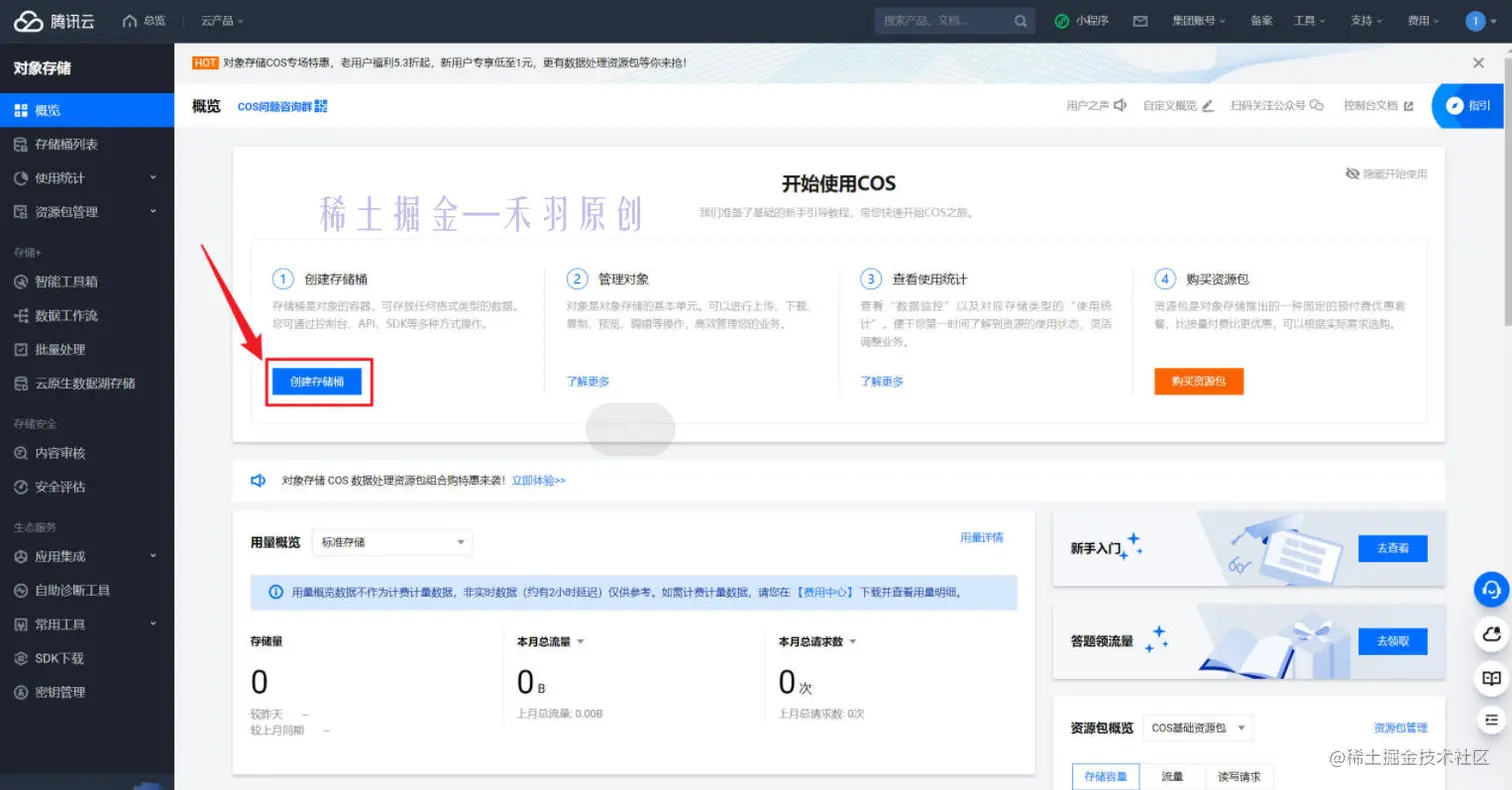Click the floating cloud icon on the right edge

(x=1491, y=634)
